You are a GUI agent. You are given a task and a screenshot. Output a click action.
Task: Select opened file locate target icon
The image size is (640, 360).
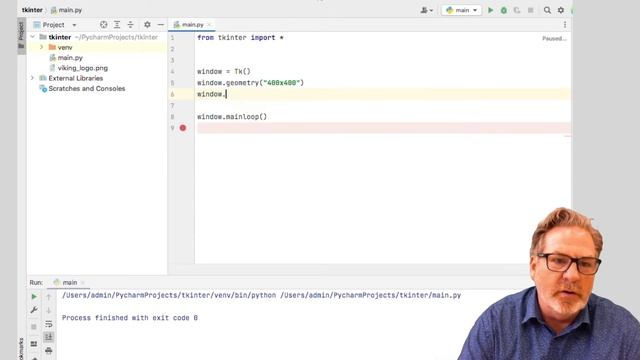(104, 25)
